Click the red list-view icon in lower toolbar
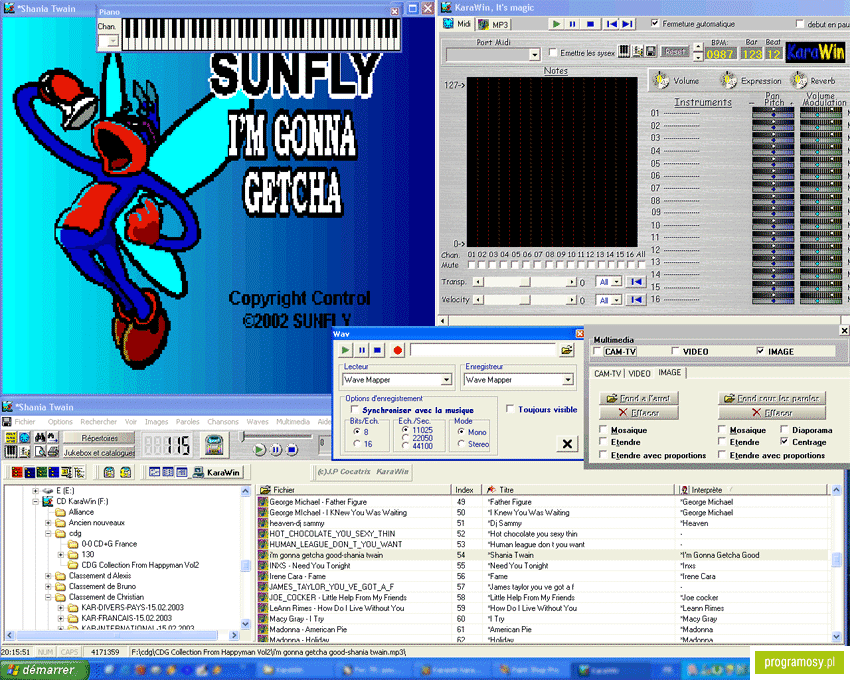Image resolution: width=850 pixels, height=680 pixels. pyautogui.click(x=17, y=472)
